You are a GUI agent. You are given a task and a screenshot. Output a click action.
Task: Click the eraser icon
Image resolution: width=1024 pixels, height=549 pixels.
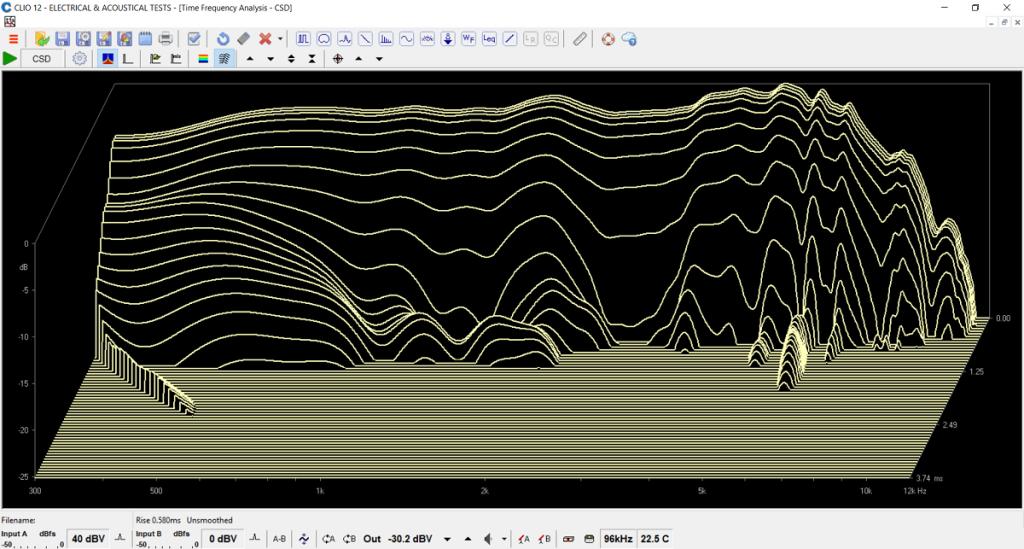pyautogui.click(x=244, y=39)
